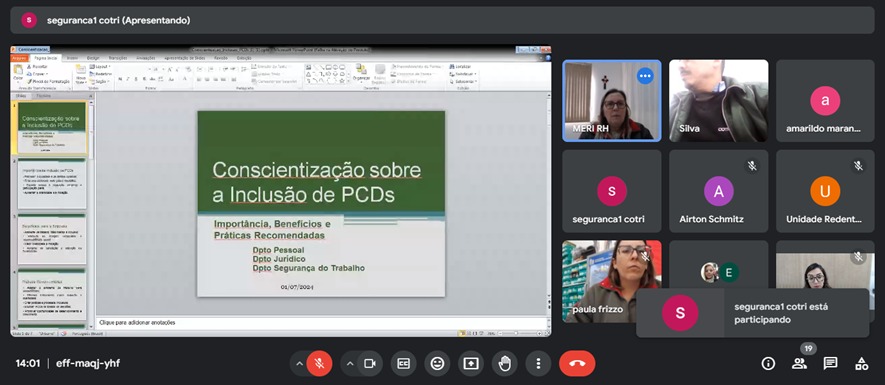Leave the call with red hang-up button

click(577, 364)
